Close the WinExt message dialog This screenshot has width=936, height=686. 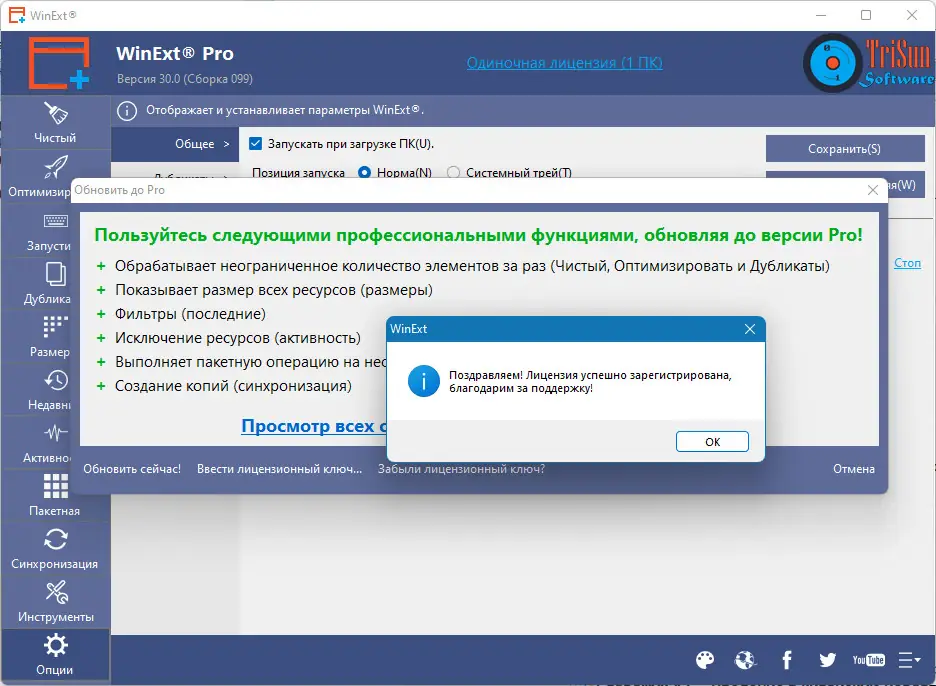pyautogui.click(x=750, y=329)
